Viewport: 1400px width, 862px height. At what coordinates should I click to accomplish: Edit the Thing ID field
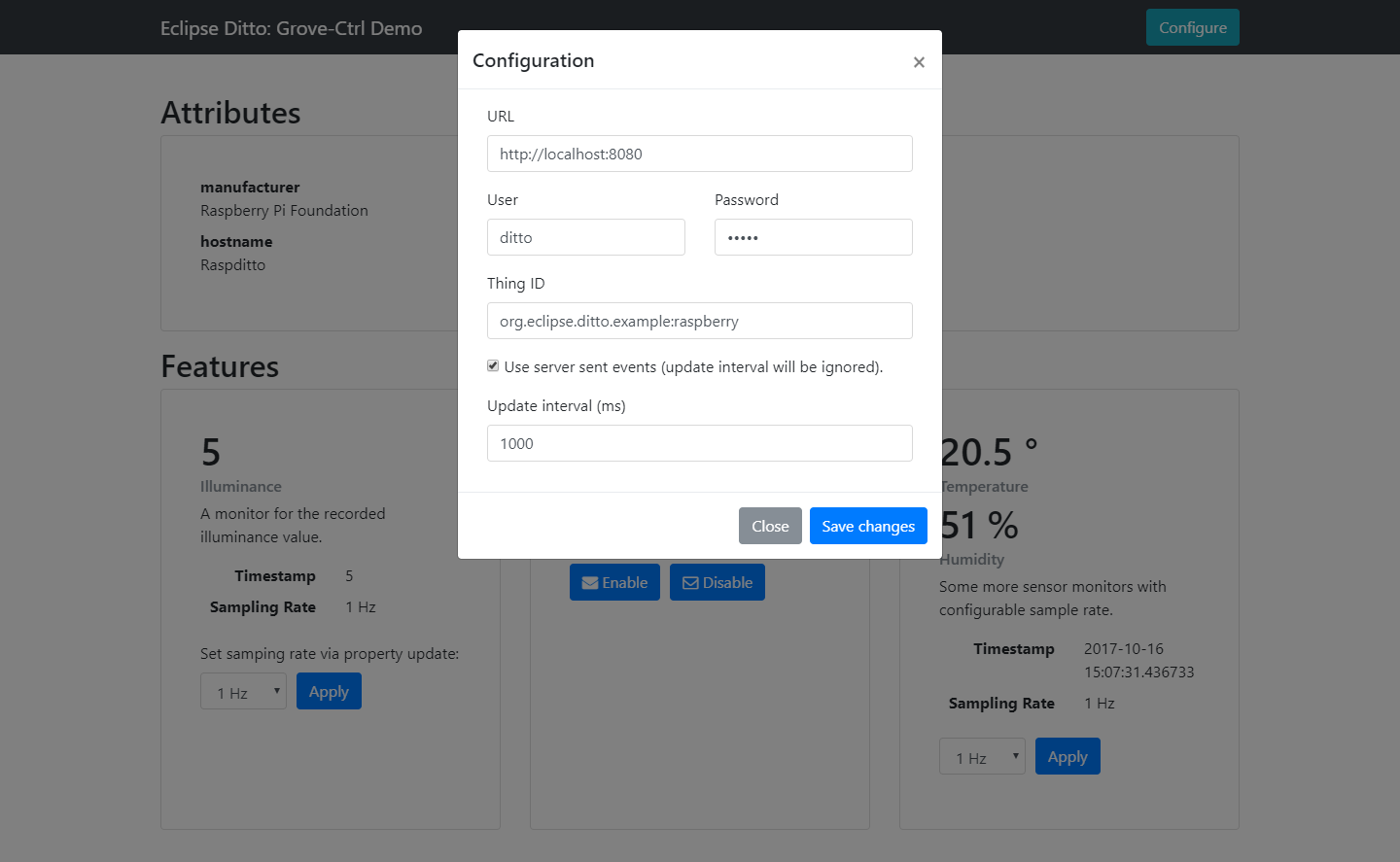coord(700,321)
